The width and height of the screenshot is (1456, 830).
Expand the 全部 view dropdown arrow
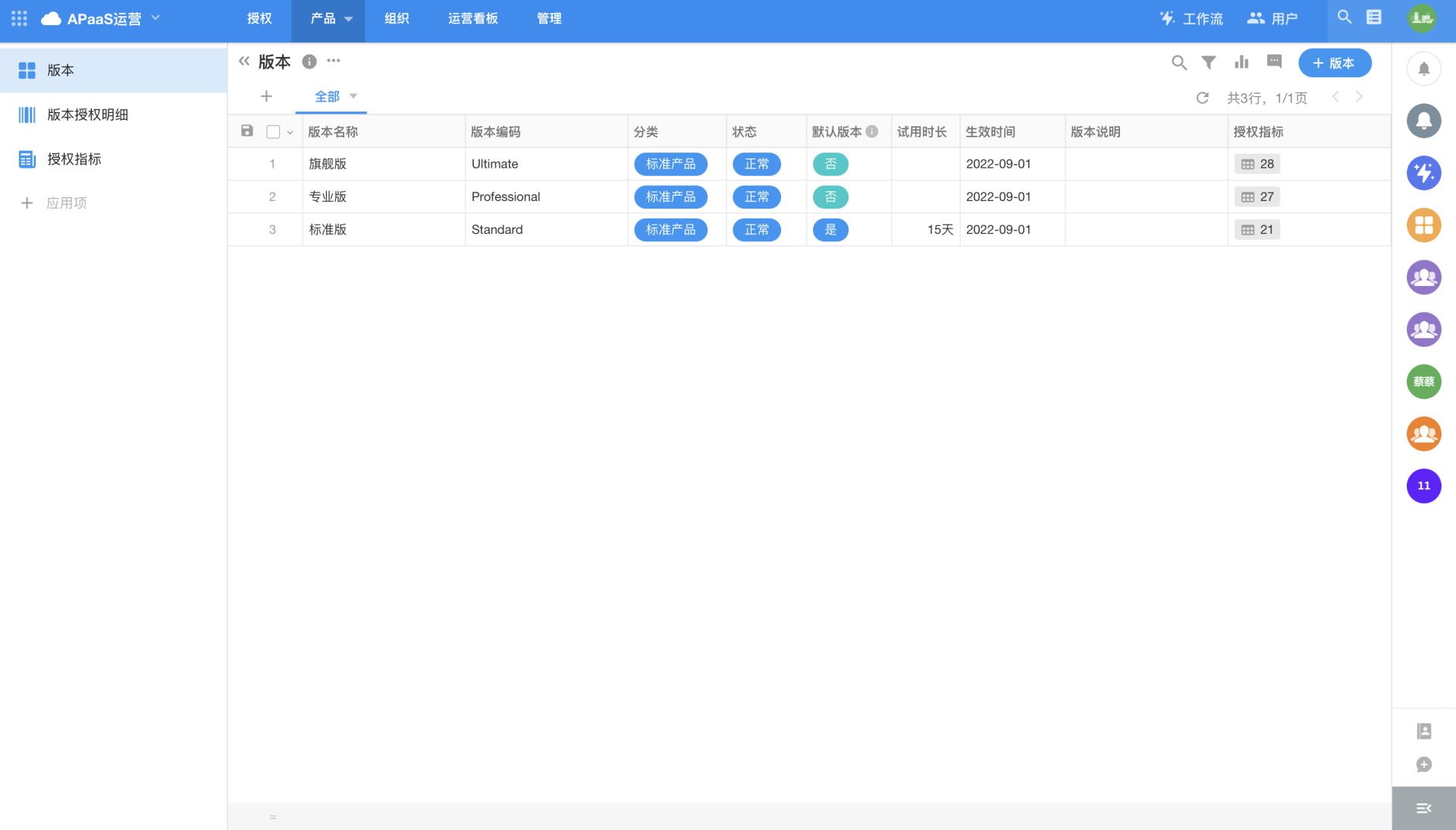pos(353,96)
